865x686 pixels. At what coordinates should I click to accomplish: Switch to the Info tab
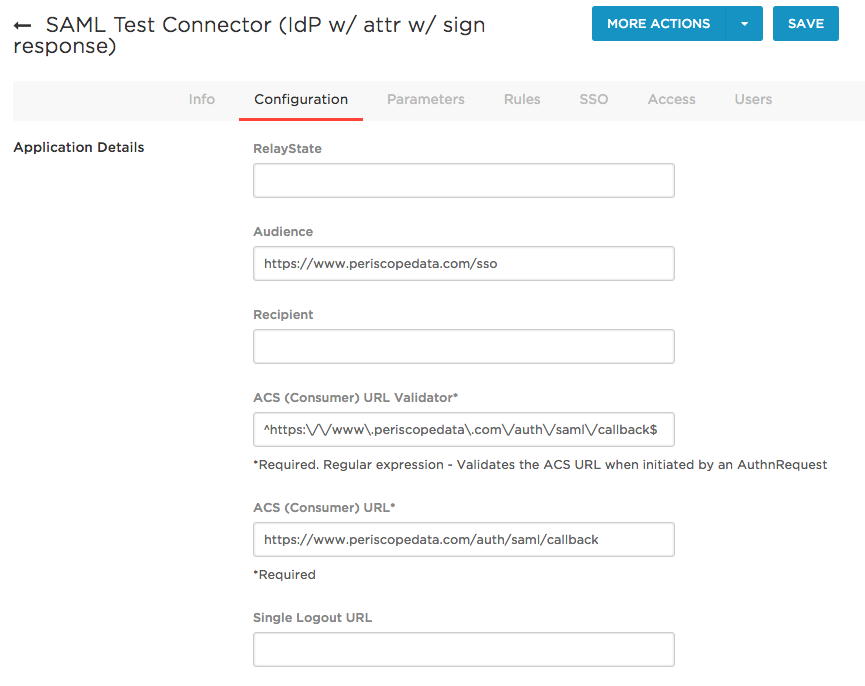coord(201,99)
